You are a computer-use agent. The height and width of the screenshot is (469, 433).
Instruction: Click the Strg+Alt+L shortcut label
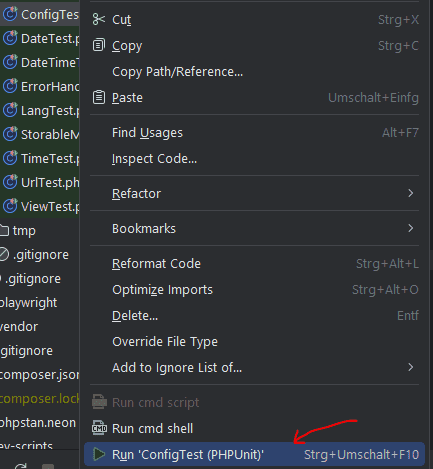pyautogui.click(x=387, y=264)
